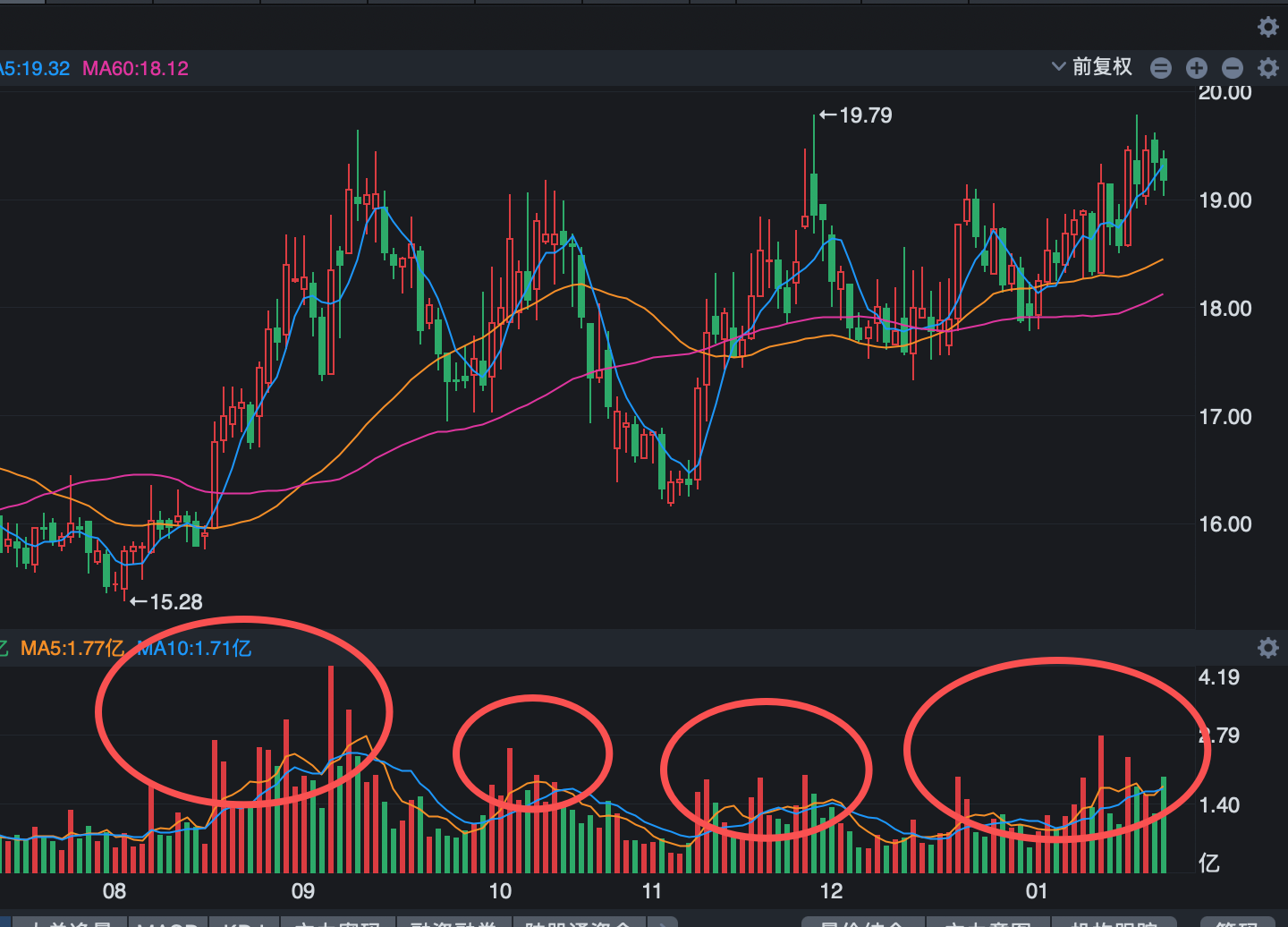Switch to the KDJ indicator tab
This screenshot has width=1288, height=927.
click(244, 923)
